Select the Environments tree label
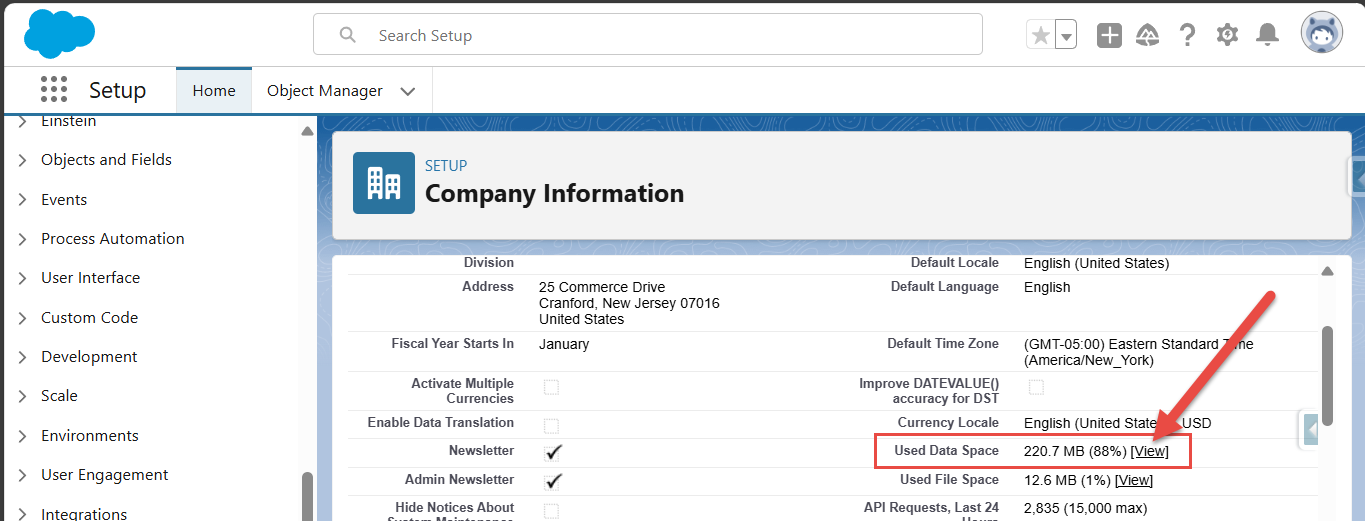This screenshot has height=521, width=1365. tap(90, 436)
